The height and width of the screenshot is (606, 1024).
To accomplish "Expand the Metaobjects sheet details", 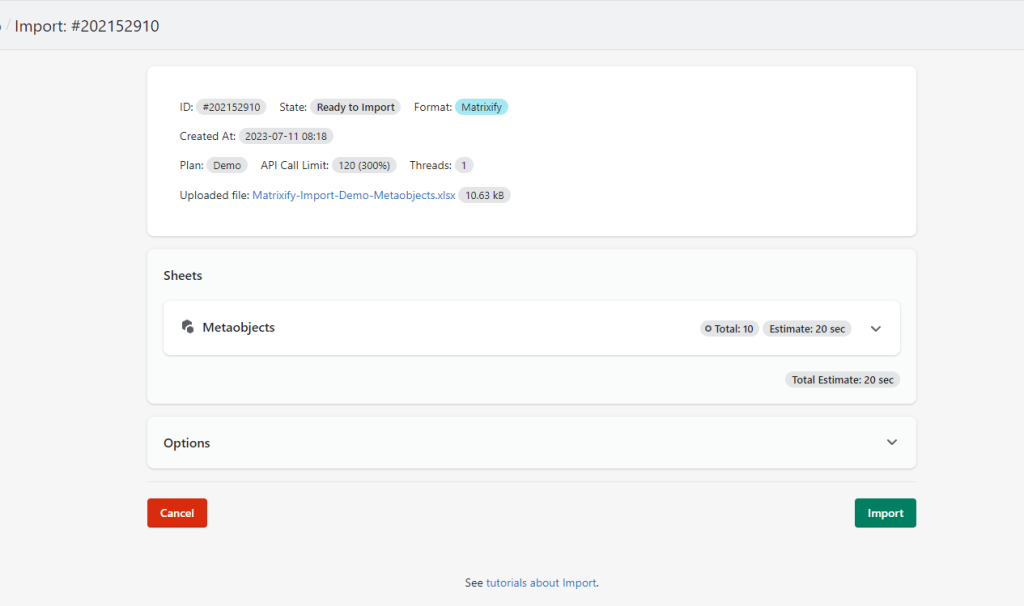I will pos(875,327).
